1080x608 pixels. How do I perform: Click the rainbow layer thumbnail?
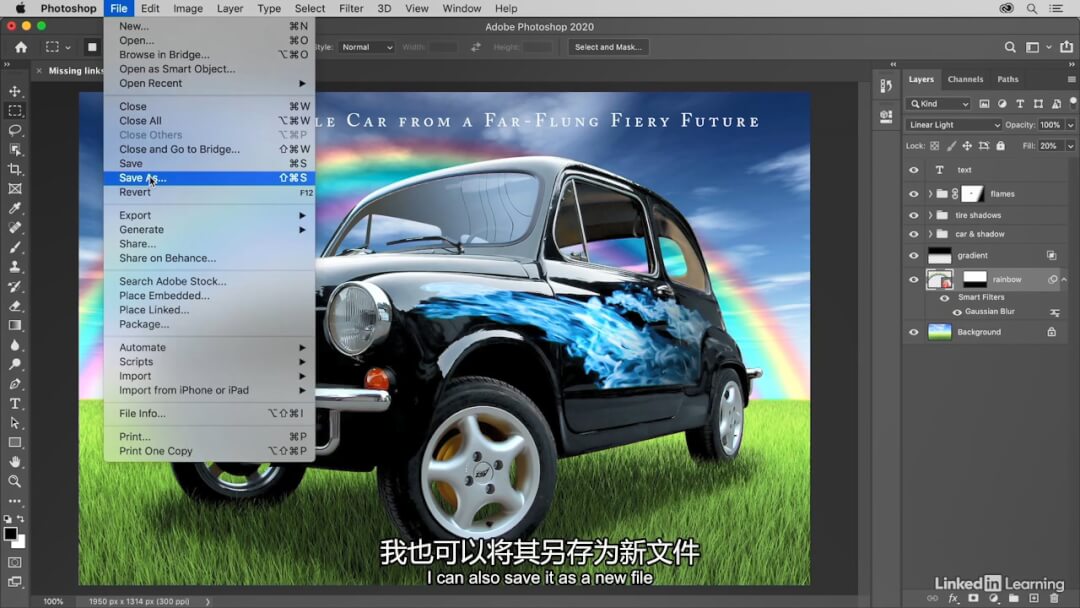click(x=939, y=280)
